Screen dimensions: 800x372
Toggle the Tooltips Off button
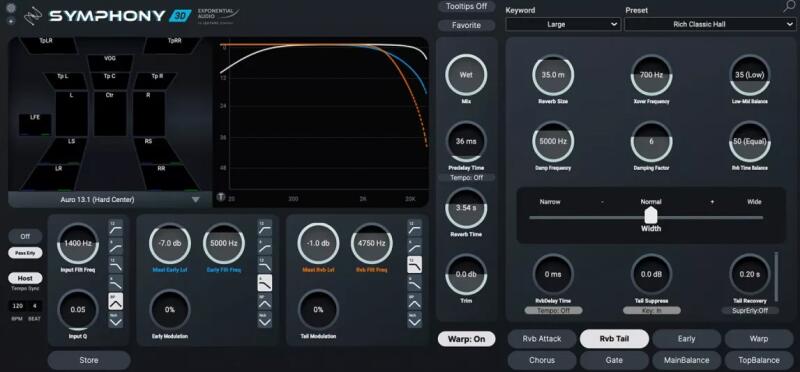pos(466,7)
